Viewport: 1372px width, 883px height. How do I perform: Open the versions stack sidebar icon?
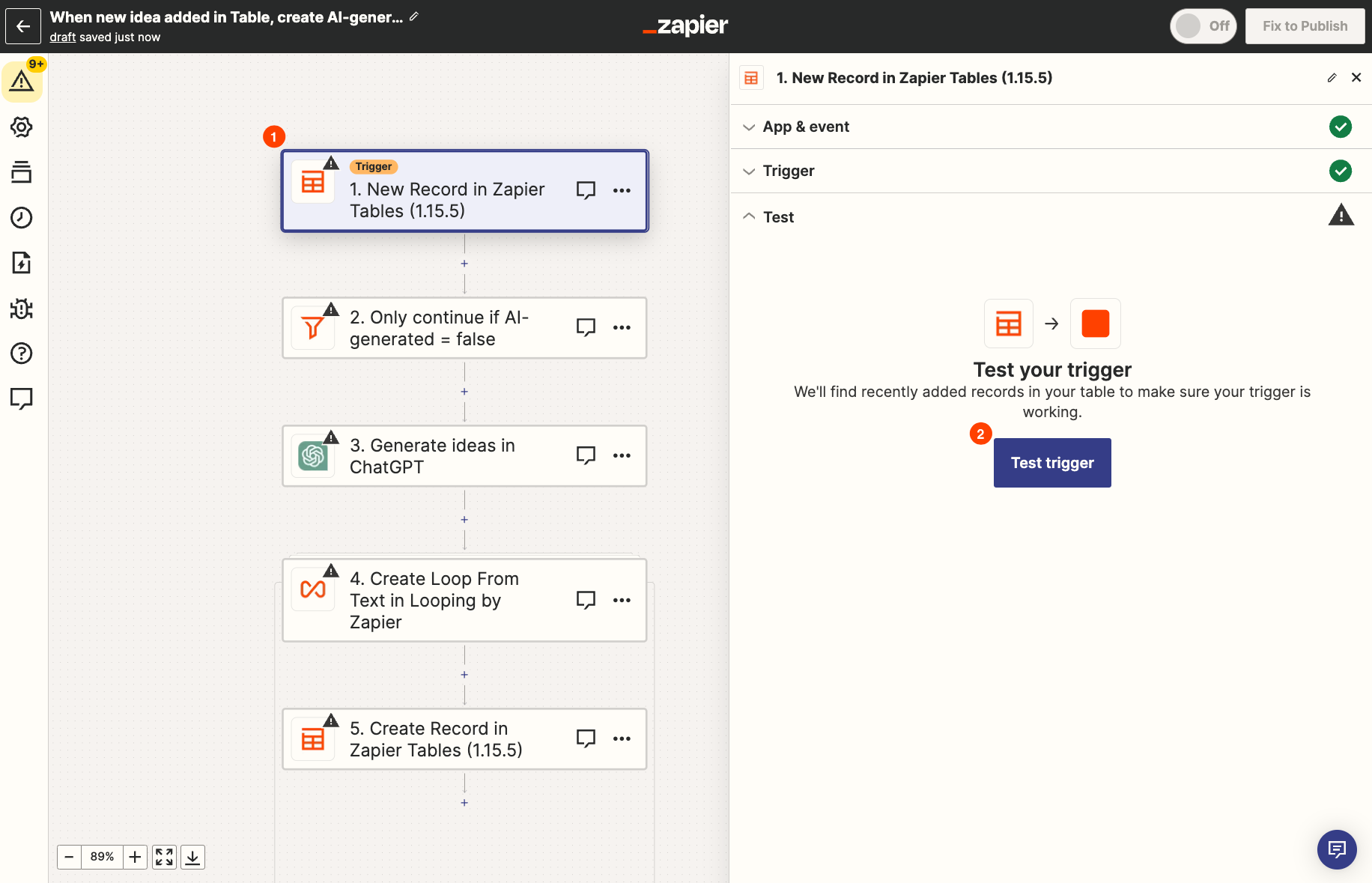pos(22,172)
